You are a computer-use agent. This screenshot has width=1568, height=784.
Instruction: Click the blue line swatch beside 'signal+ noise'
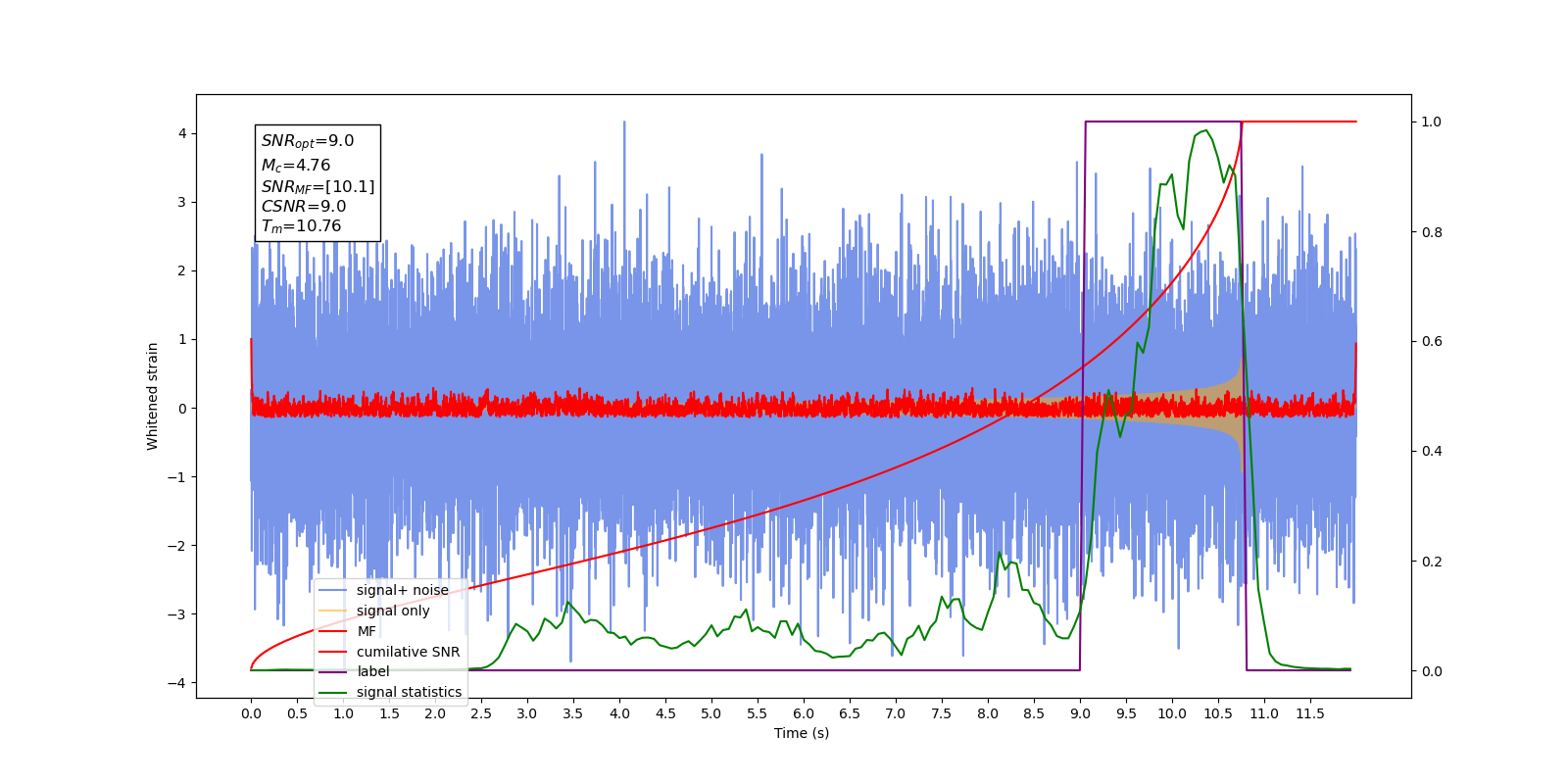[x=333, y=590]
